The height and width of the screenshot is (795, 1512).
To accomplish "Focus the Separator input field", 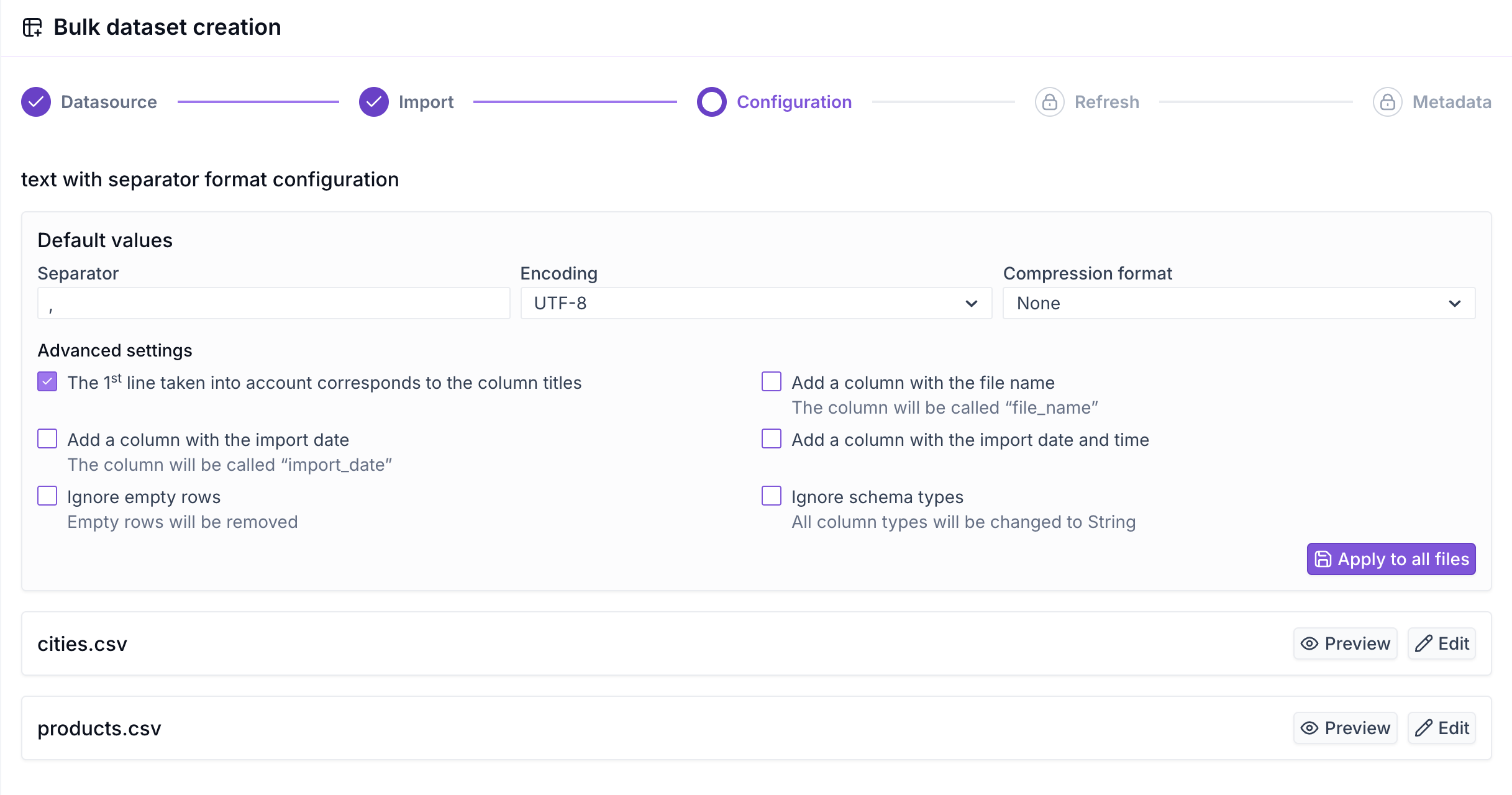I will [273, 303].
